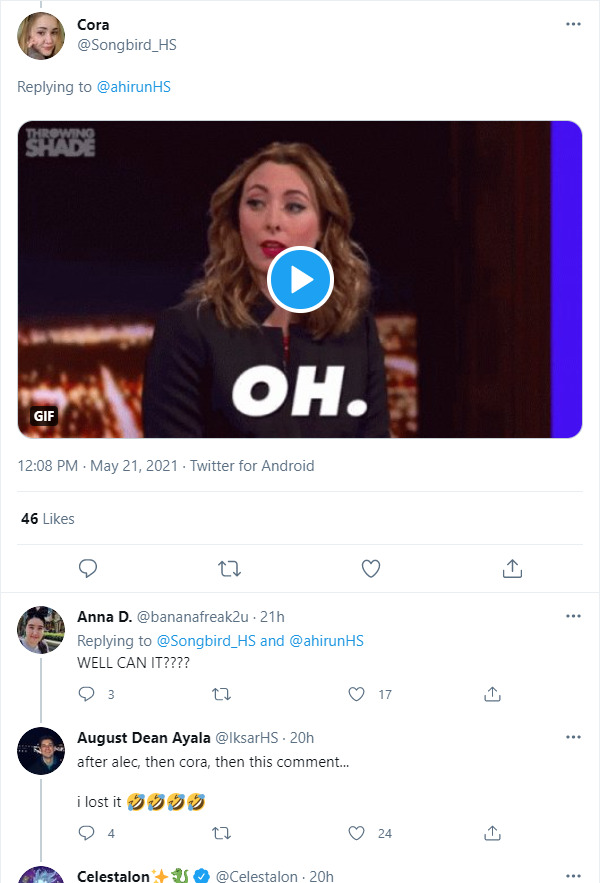The width and height of the screenshot is (600, 883).
Task: Retweet August Dean Ayala's comment
Action: pyautogui.click(x=222, y=833)
